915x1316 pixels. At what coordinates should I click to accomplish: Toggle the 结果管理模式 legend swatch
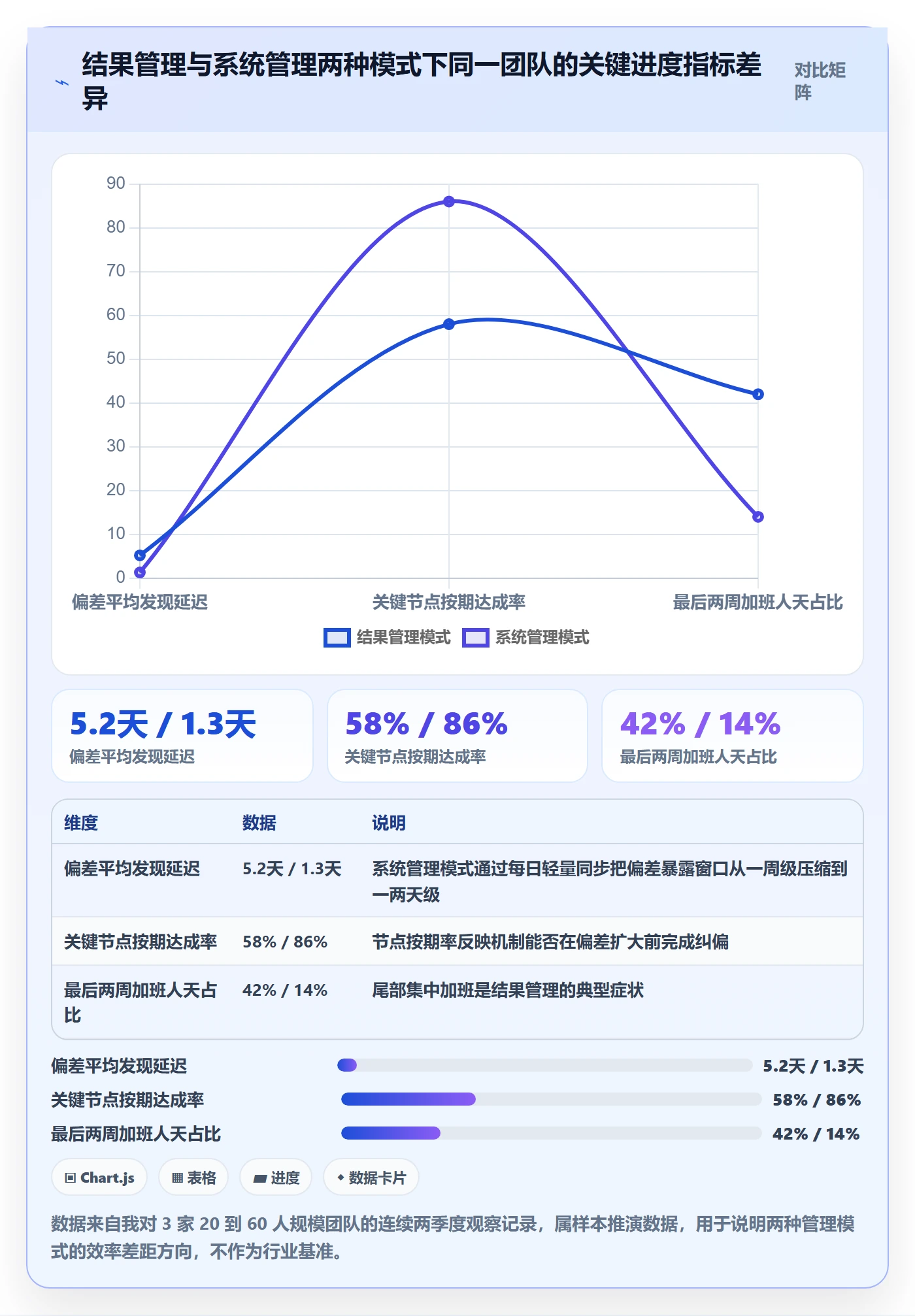click(337, 638)
